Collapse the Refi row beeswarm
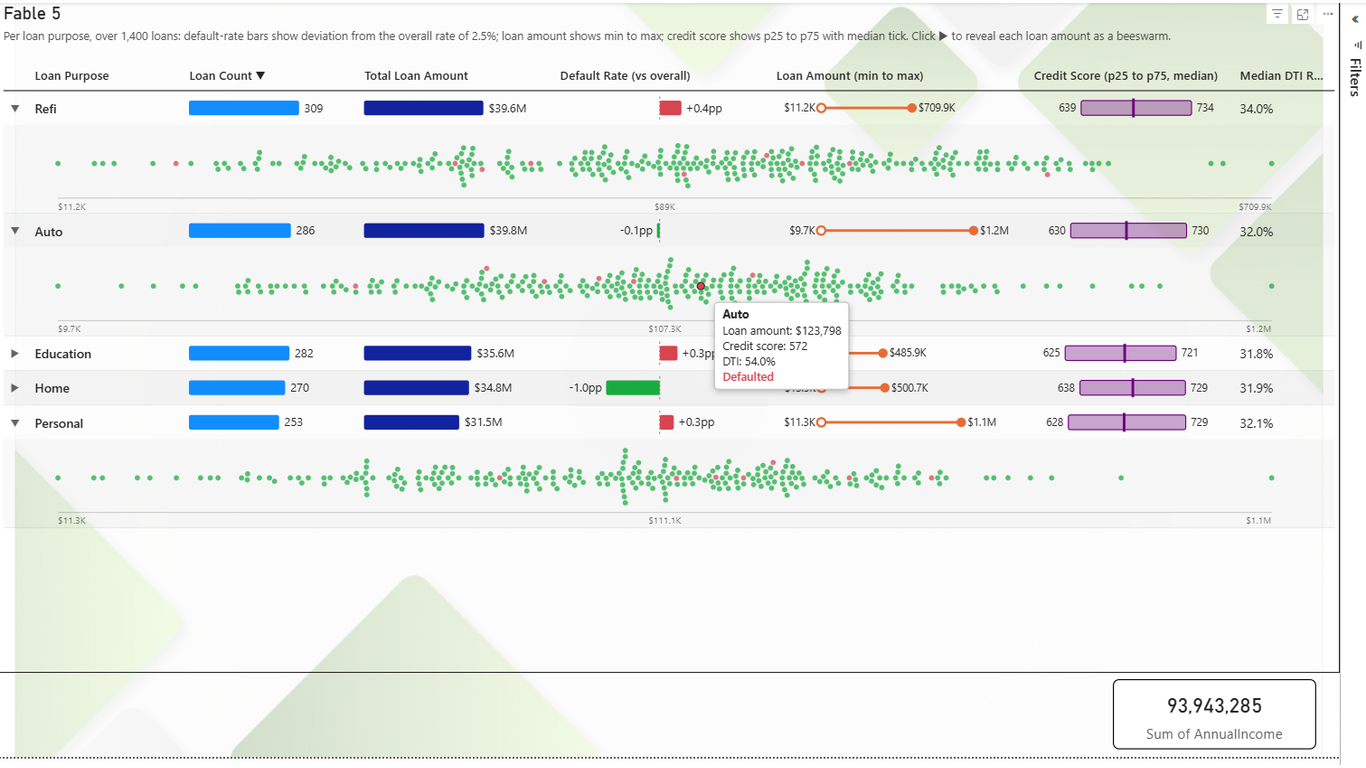 [x=15, y=108]
